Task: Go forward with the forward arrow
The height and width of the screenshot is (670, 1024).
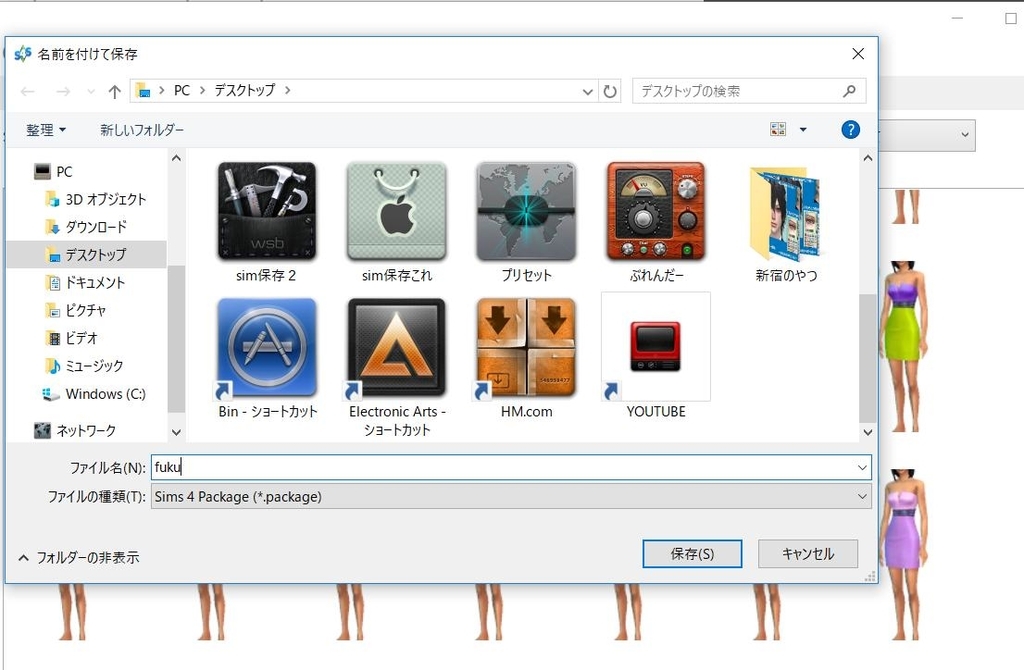Action: click(63, 91)
